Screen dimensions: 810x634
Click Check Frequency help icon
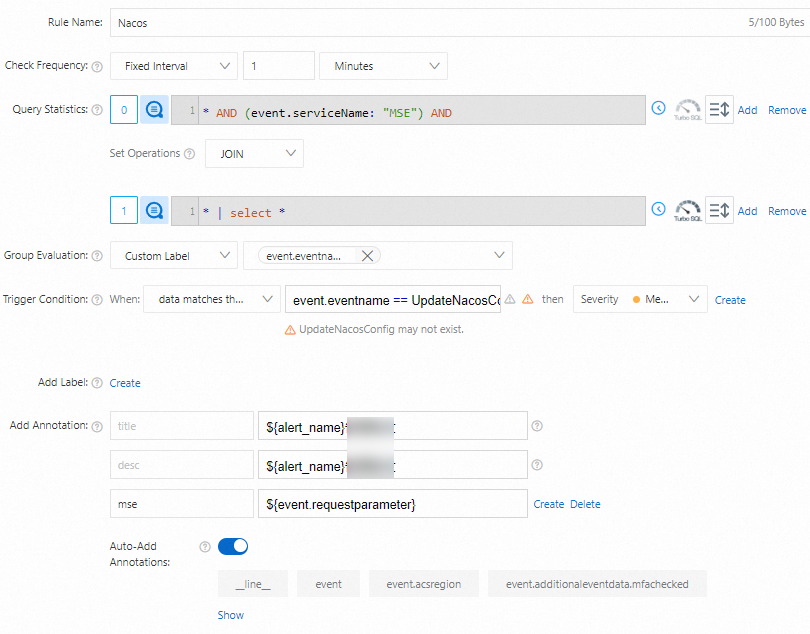[x=97, y=67]
